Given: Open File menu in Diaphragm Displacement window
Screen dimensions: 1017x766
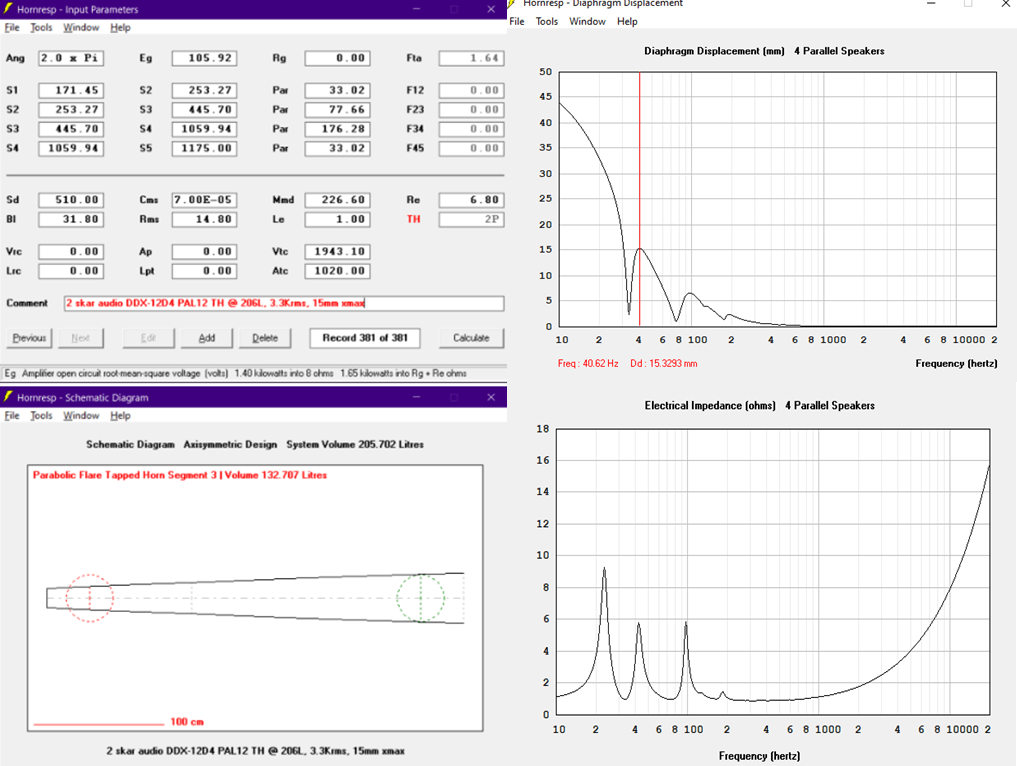Looking at the screenshot, I should pos(517,21).
